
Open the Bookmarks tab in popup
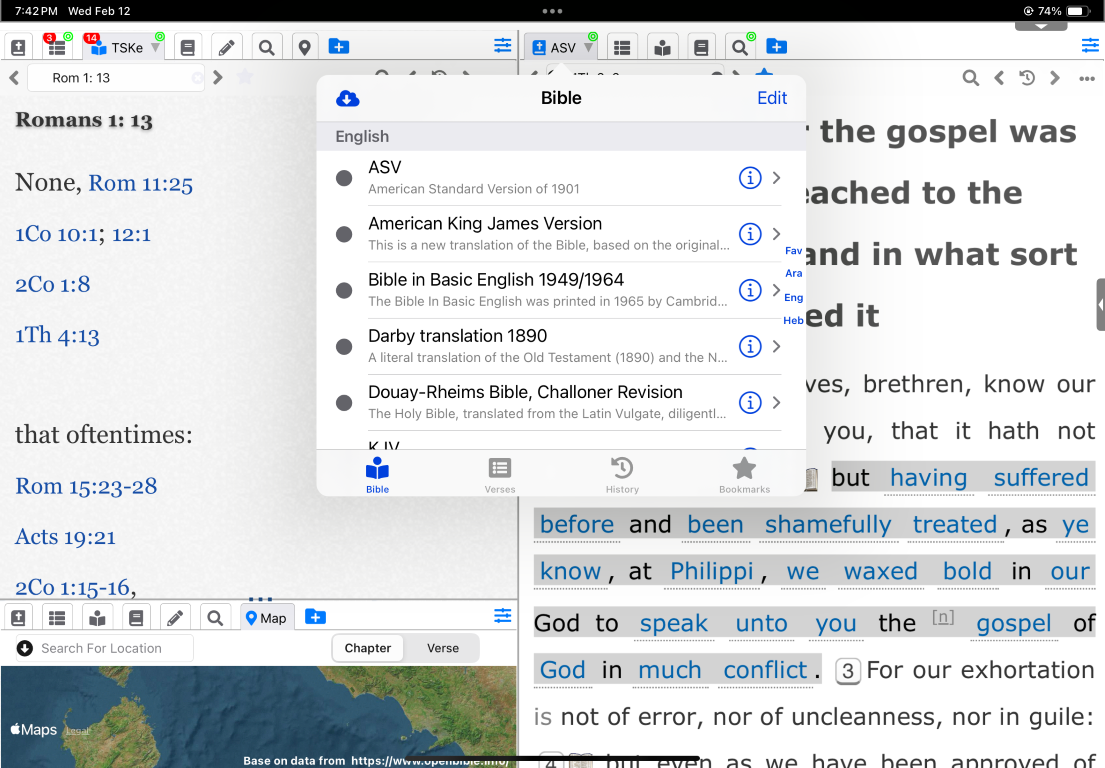(x=744, y=474)
